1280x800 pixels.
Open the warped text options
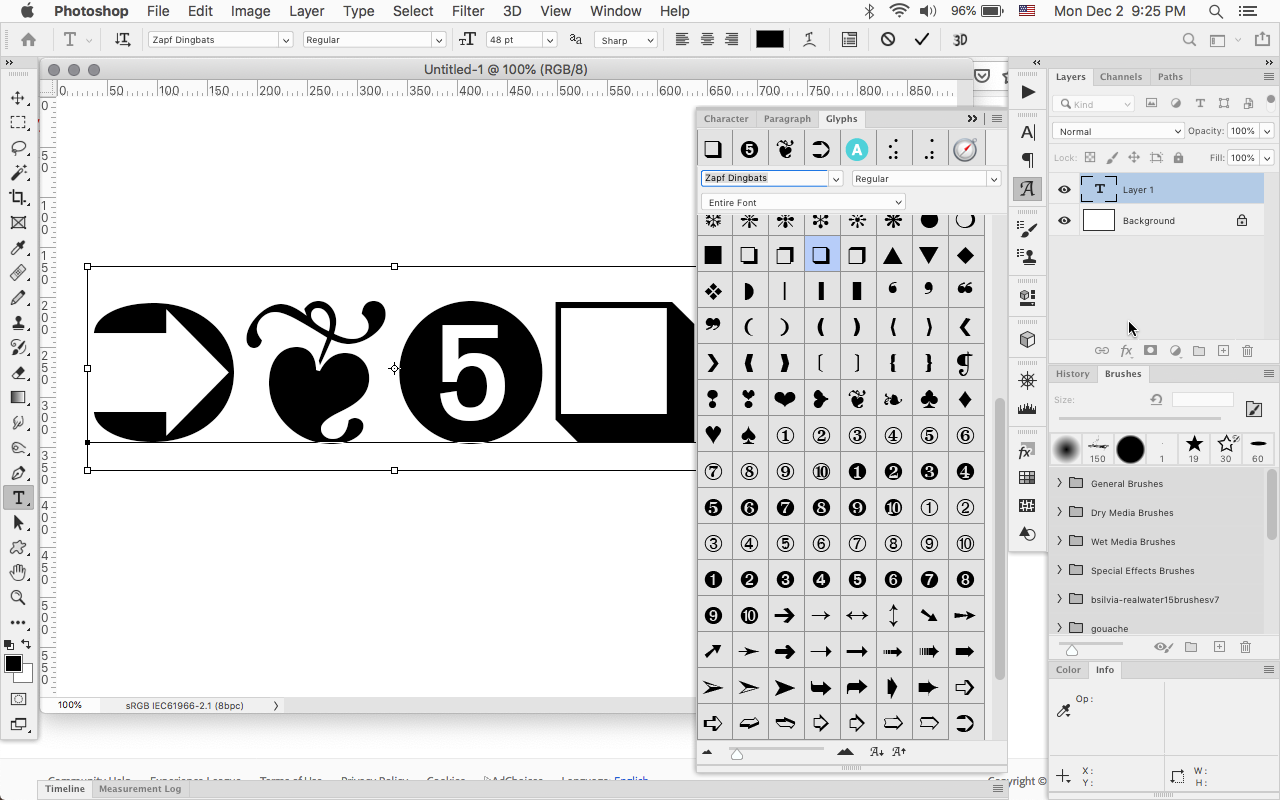point(809,40)
